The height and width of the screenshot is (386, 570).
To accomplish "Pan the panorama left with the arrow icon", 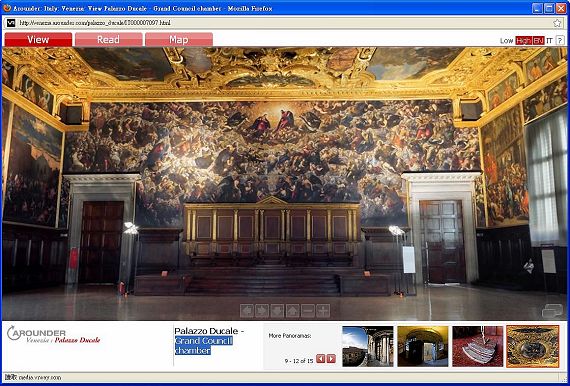I will click(x=247, y=311).
